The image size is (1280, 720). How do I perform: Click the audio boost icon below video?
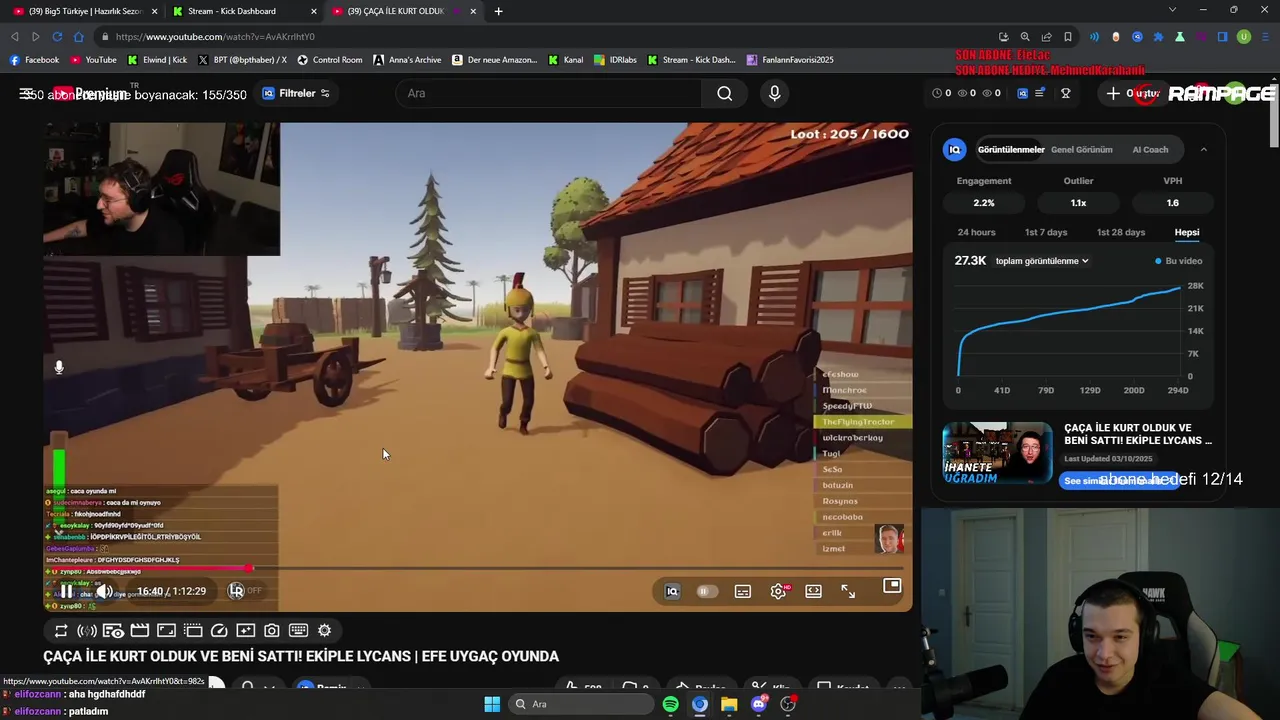click(87, 630)
